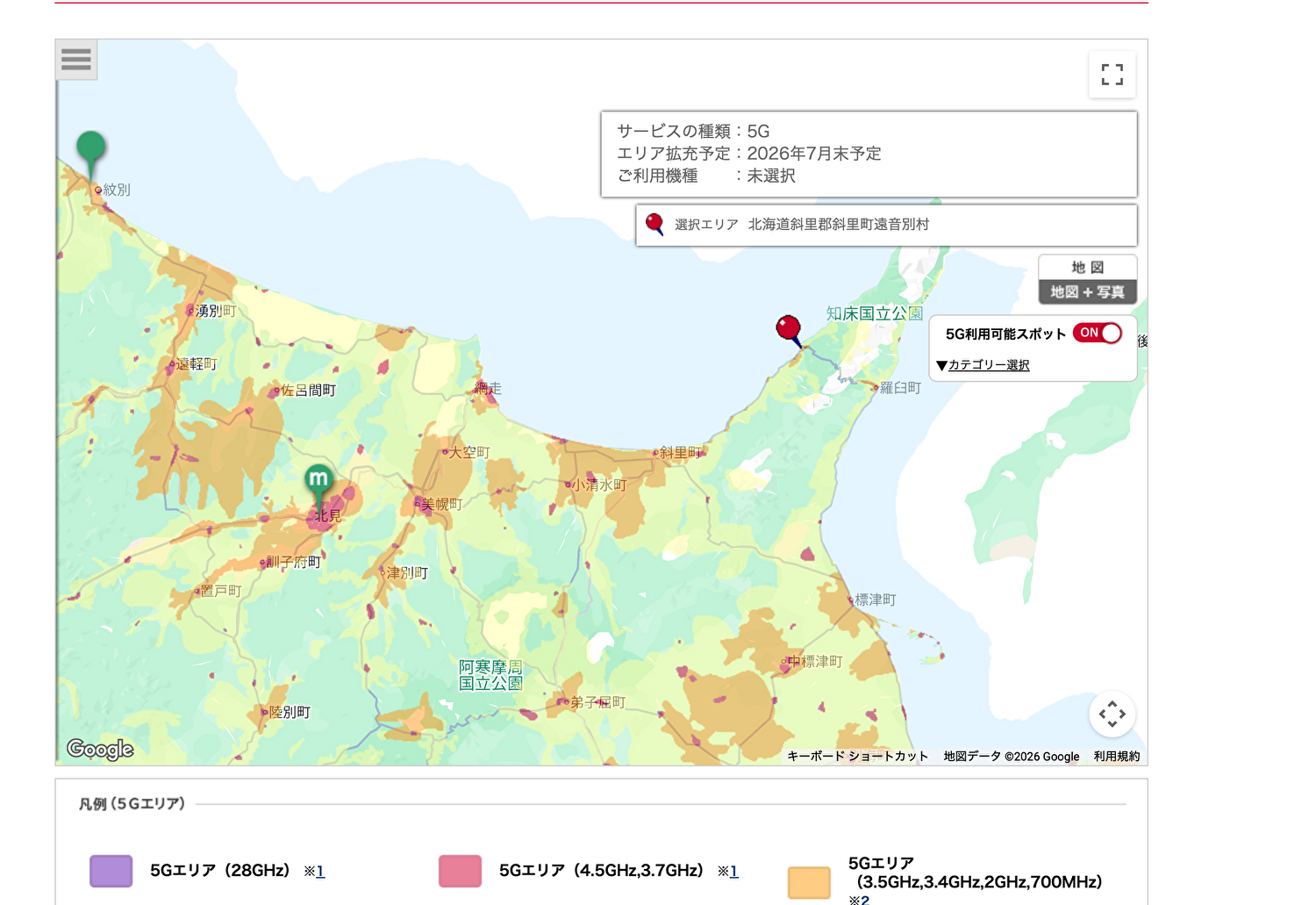Open the map pan control
The width and height of the screenshot is (1316, 905).
1112,715
